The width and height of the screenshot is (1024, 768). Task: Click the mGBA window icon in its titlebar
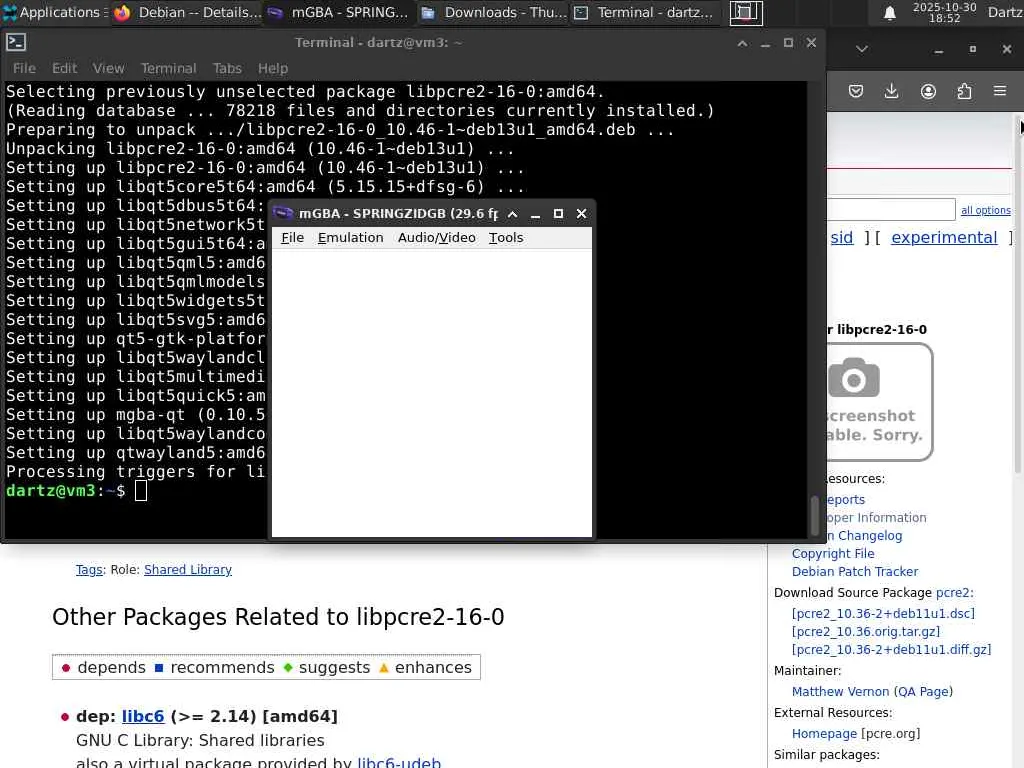283,213
